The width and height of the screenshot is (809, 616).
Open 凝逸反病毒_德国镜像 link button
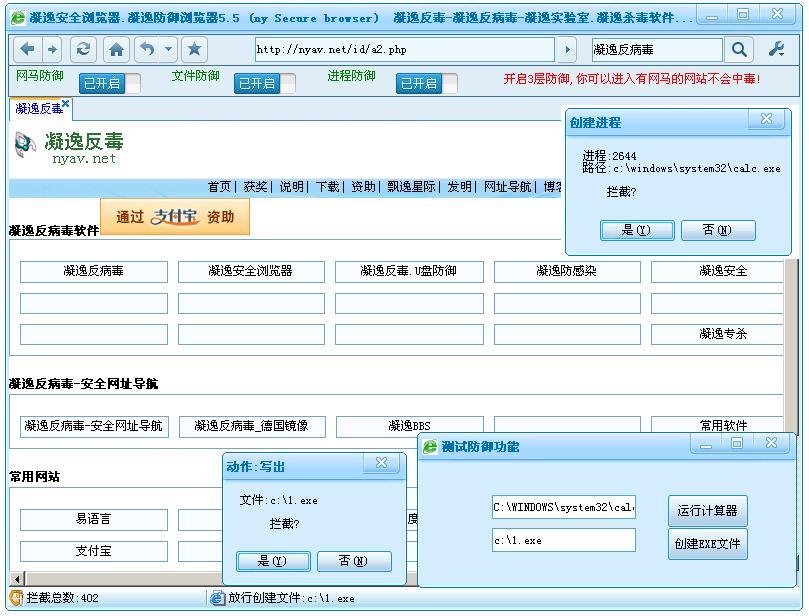pyautogui.click(x=252, y=426)
